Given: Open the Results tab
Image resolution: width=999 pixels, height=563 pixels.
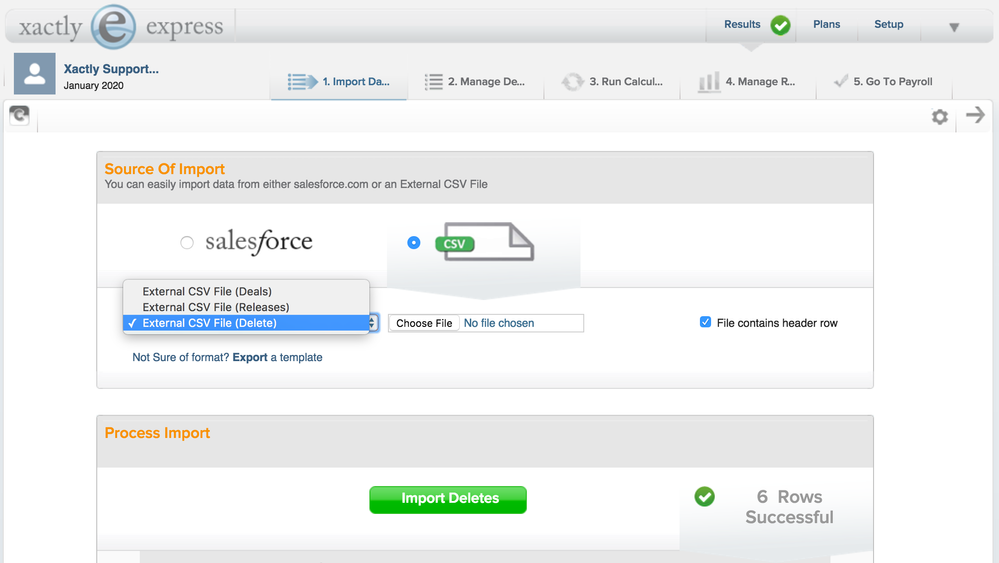Looking at the screenshot, I should click(742, 24).
